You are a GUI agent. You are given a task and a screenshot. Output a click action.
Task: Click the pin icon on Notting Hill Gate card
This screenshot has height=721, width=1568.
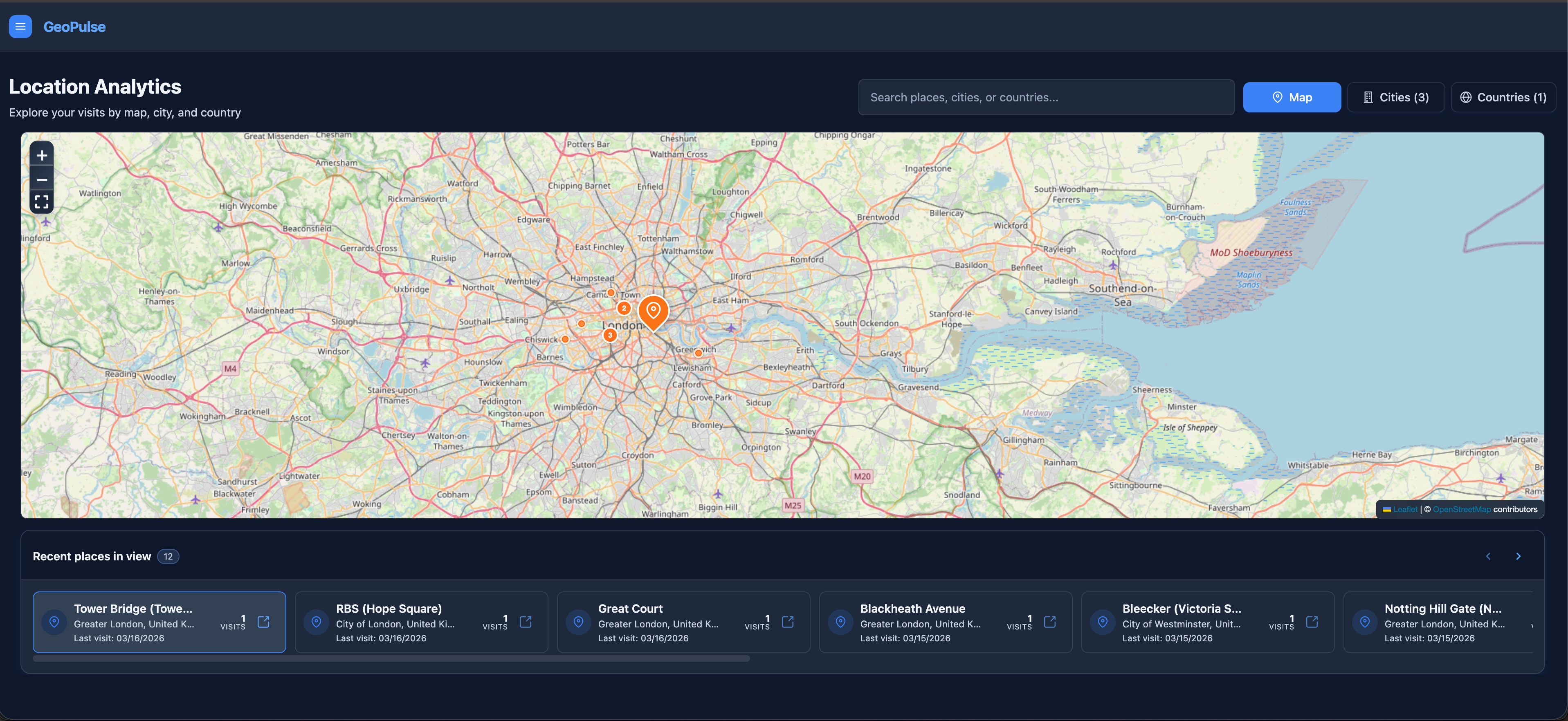pyautogui.click(x=1365, y=622)
